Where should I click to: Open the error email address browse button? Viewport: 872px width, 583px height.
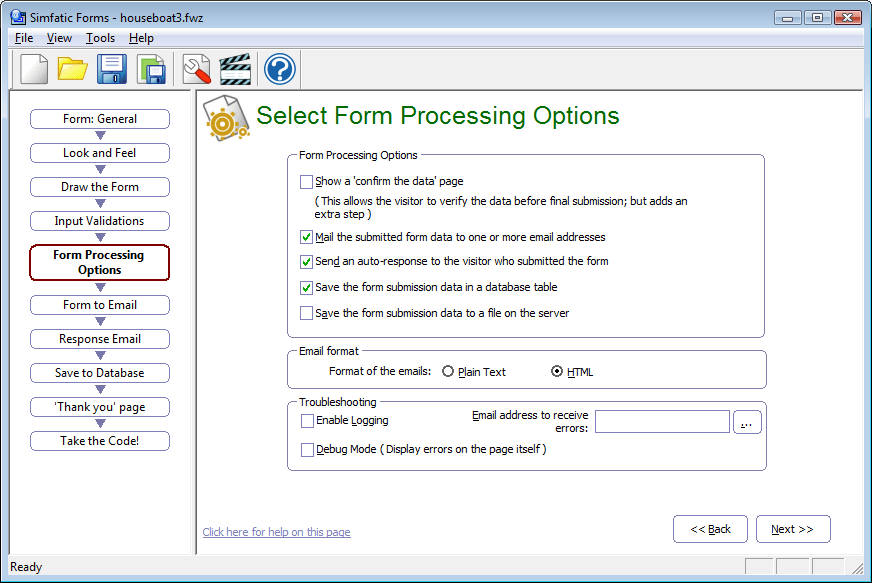click(746, 421)
